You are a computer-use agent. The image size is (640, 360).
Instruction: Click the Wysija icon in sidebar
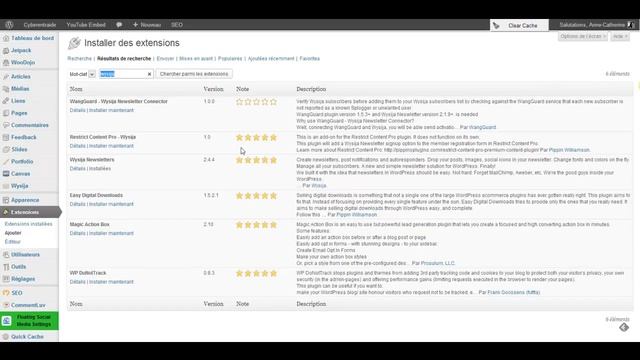(6, 186)
